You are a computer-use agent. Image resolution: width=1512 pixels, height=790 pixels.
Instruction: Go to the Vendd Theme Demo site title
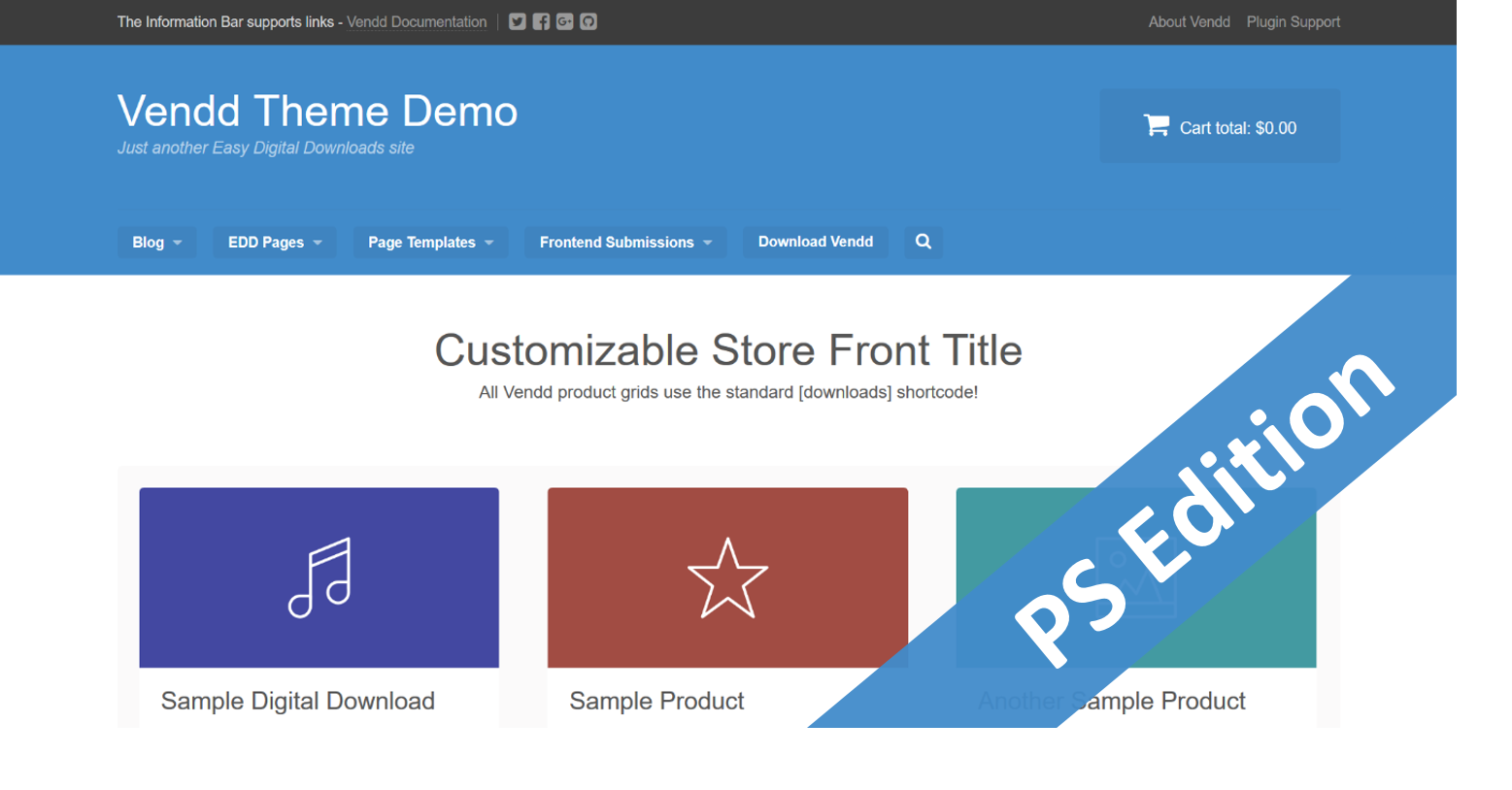coord(318,111)
